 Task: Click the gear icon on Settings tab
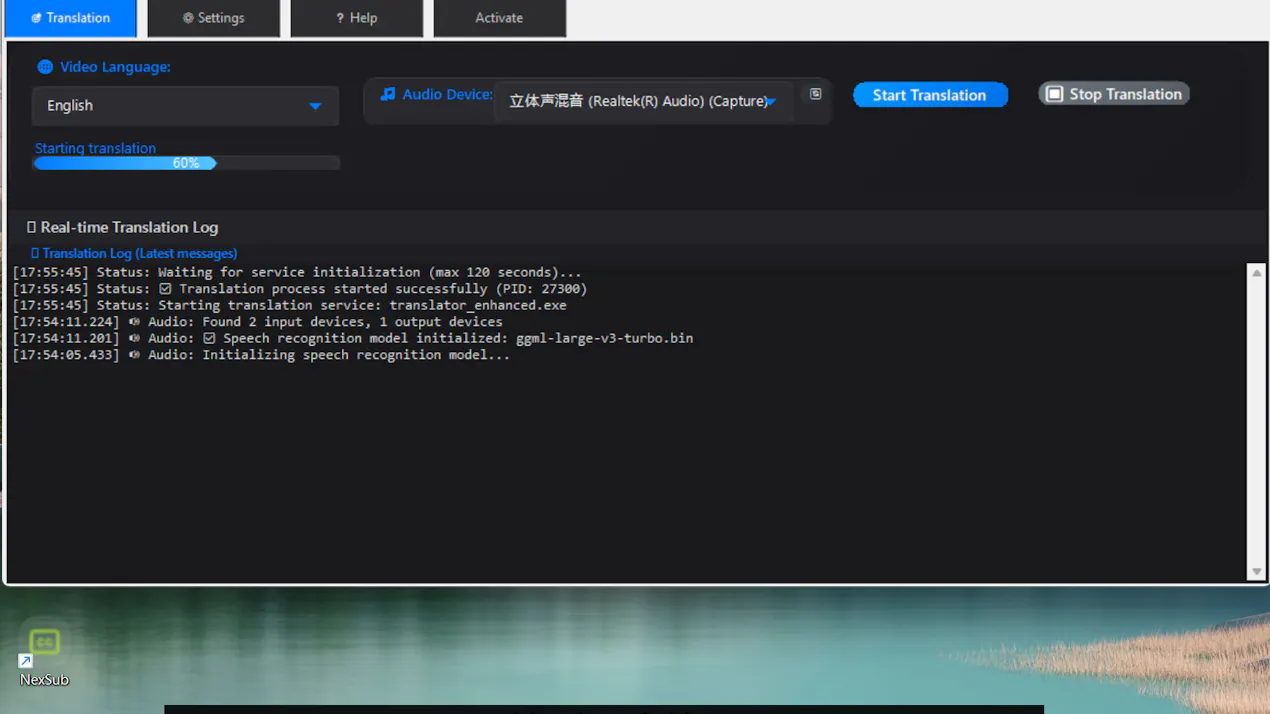click(x=188, y=18)
